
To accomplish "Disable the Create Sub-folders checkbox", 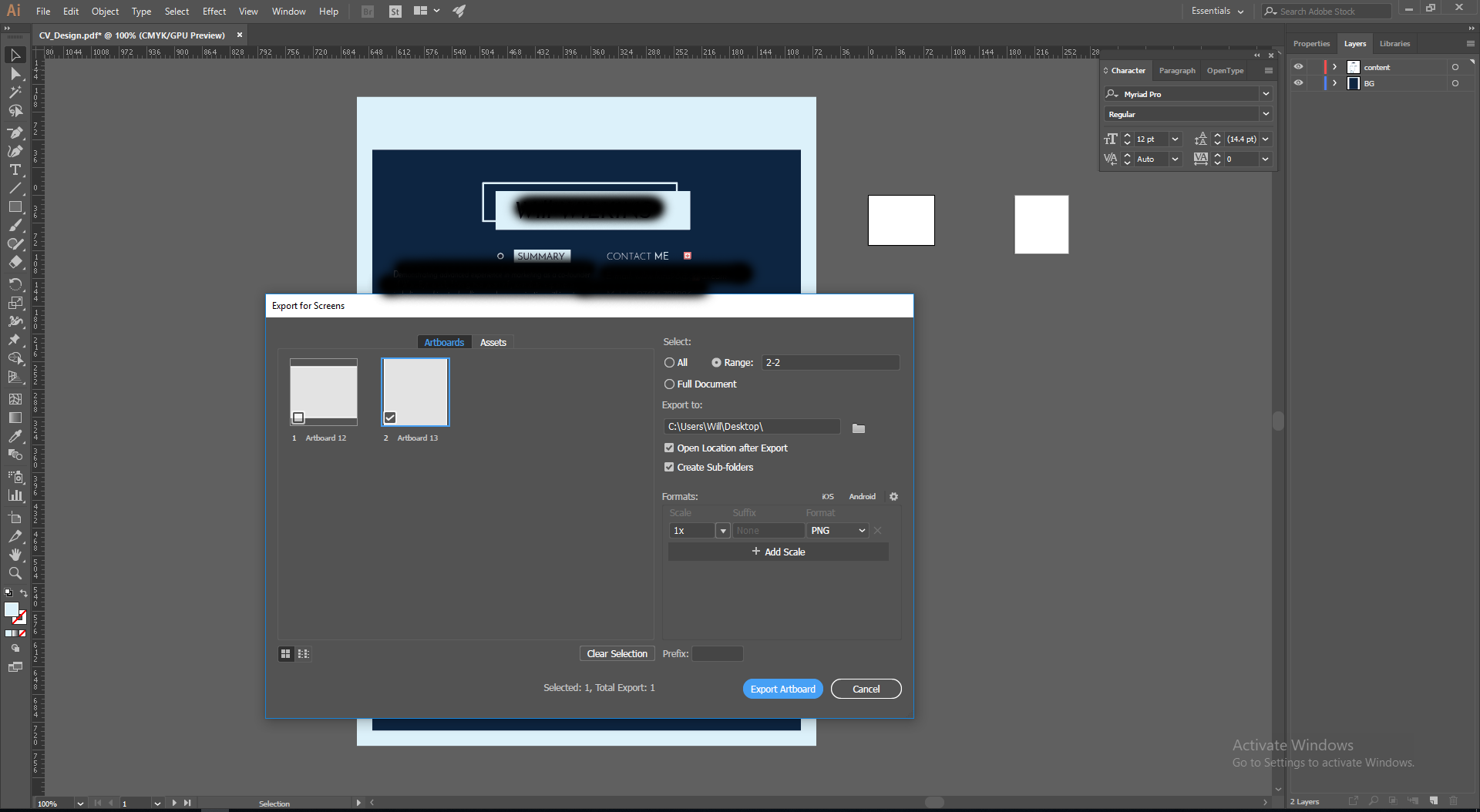I will click(669, 468).
